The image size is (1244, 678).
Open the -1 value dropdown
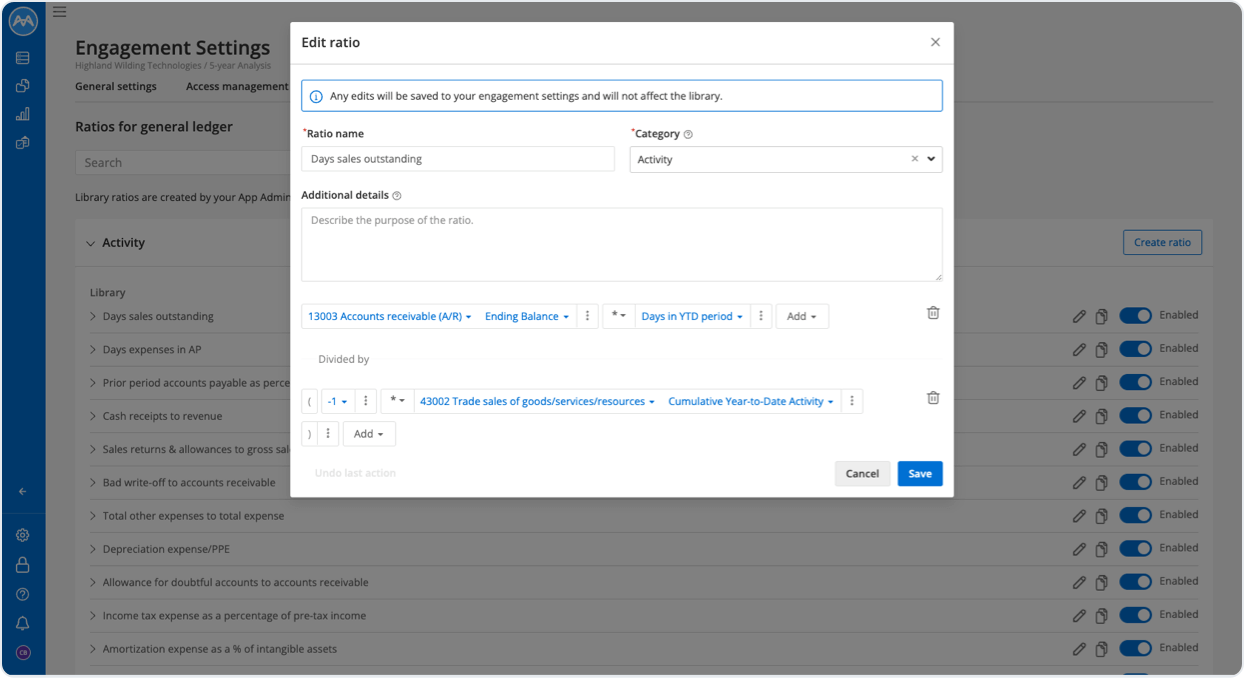pyautogui.click(x=338, y=401)
